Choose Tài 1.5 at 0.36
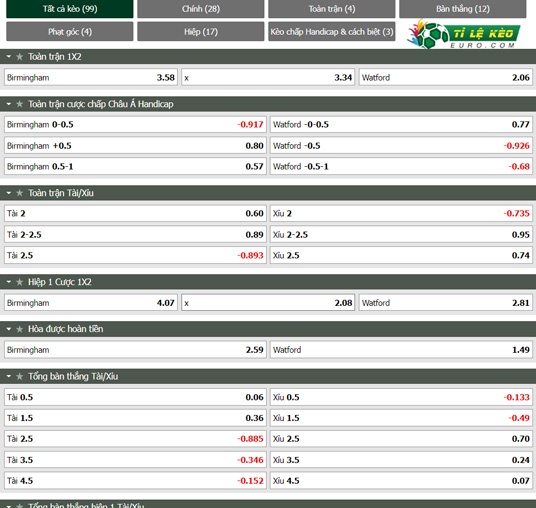Screen dimensions: 536x508 pos(135,418)
